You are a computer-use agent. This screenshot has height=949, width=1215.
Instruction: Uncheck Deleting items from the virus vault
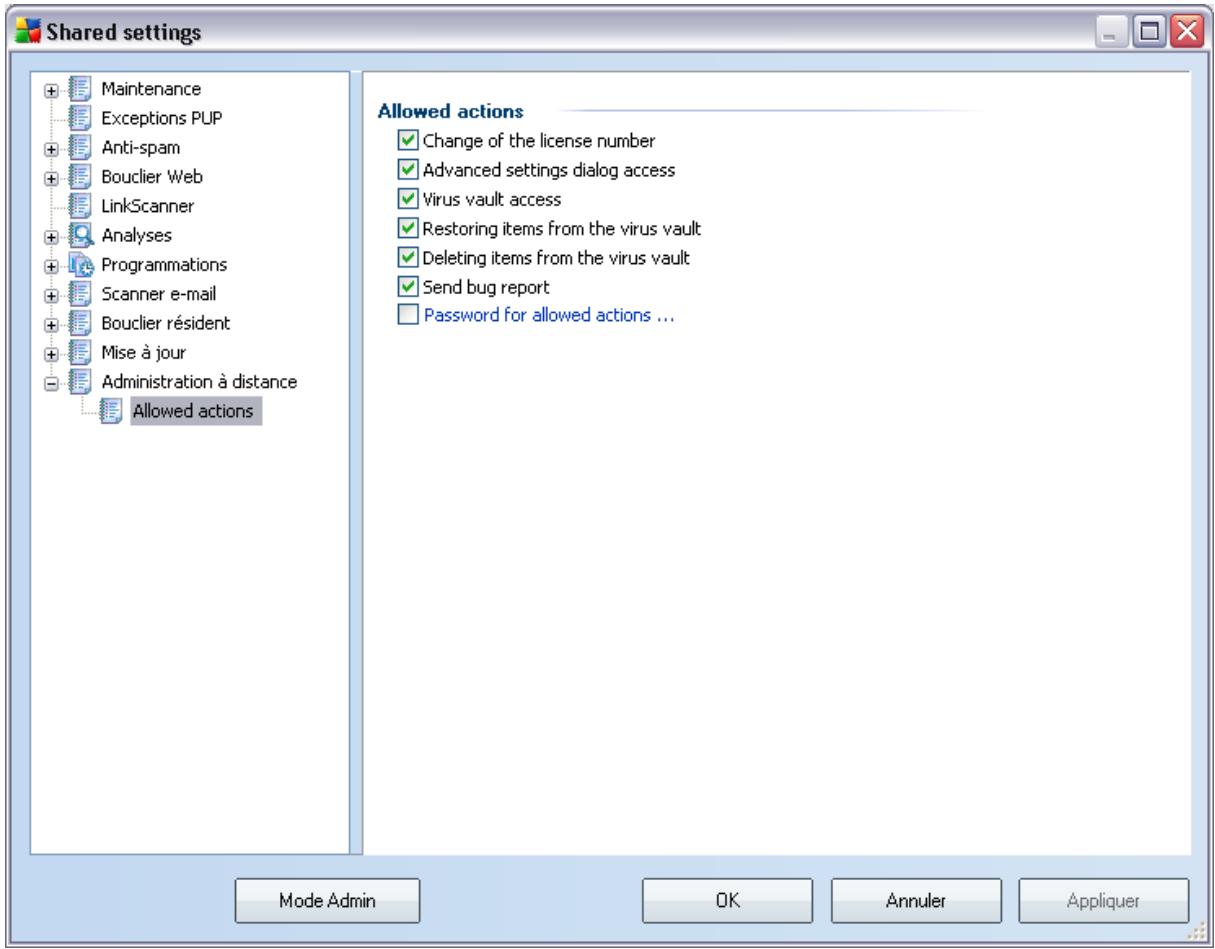(406, 258)
